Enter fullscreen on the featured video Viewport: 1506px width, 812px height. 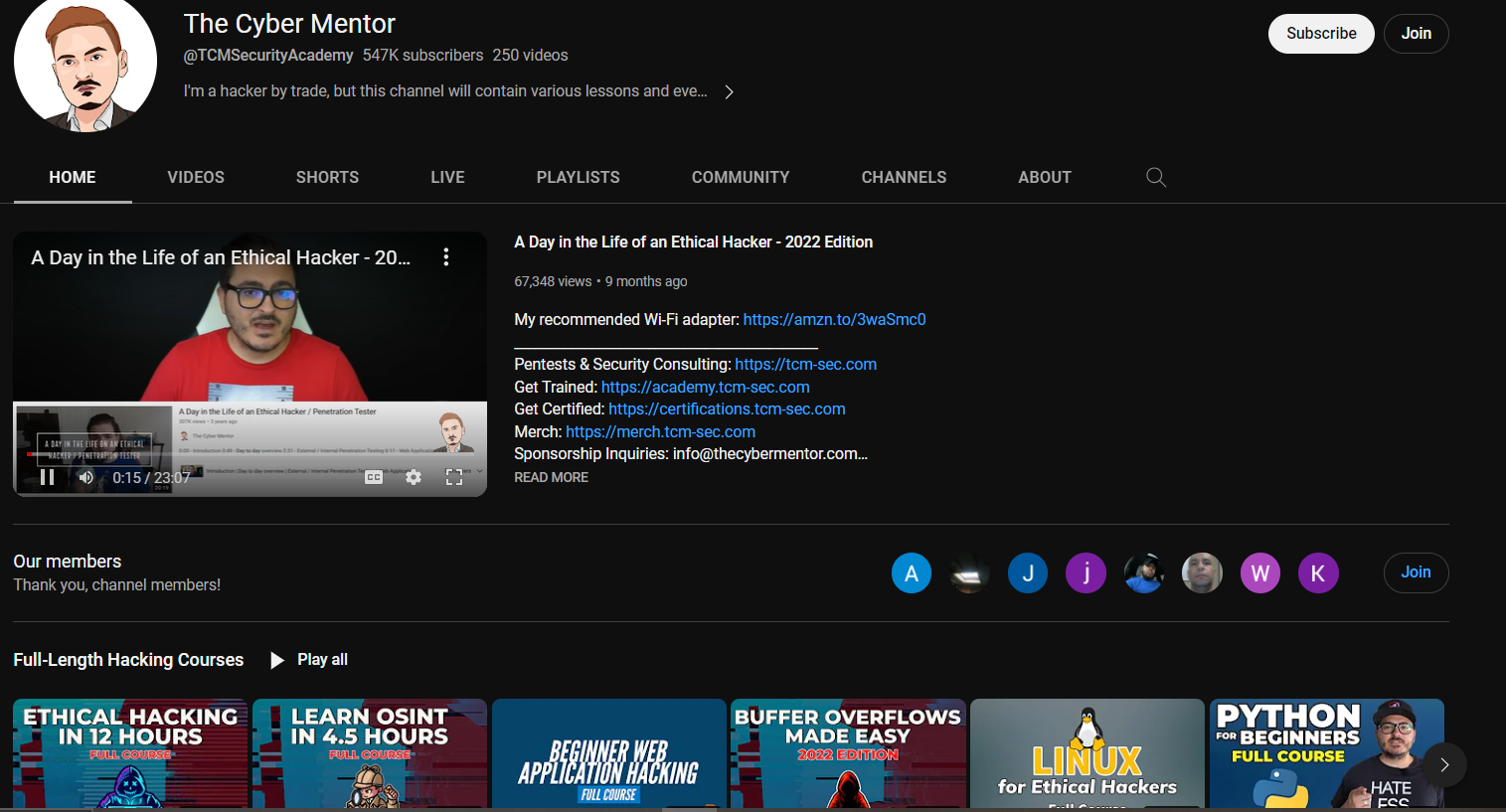[x=454, y=477]
